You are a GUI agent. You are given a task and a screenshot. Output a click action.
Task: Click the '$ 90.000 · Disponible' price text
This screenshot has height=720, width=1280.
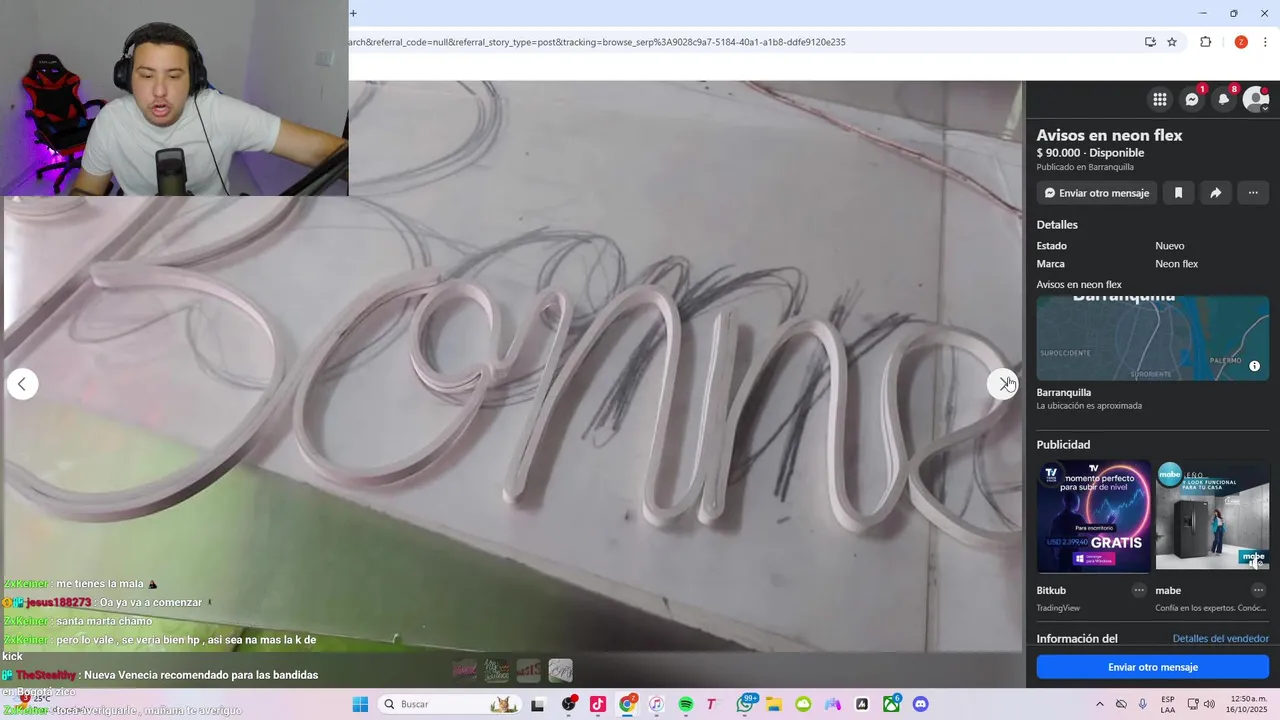click(1090, 153)
